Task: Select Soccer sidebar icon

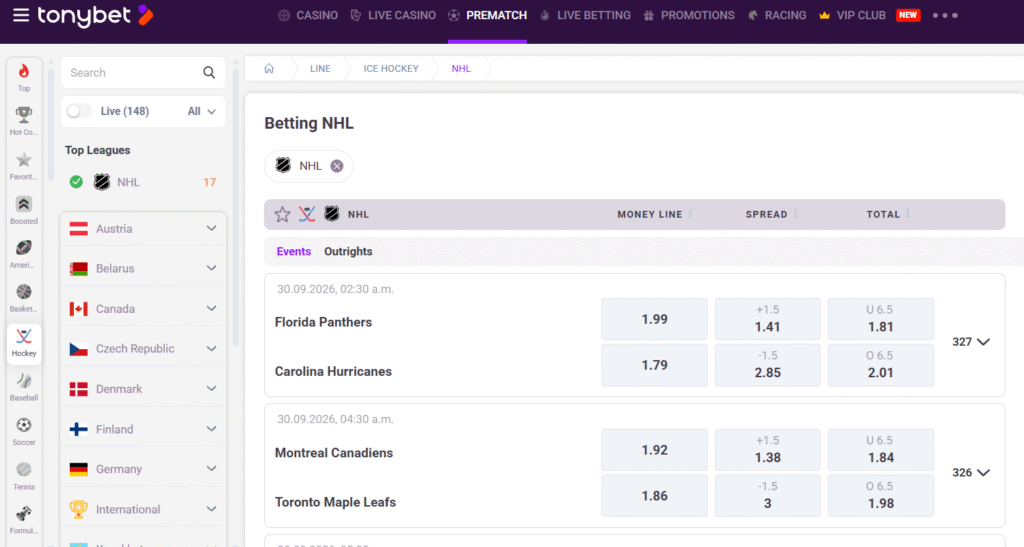Action: click(x=24, y=425)
